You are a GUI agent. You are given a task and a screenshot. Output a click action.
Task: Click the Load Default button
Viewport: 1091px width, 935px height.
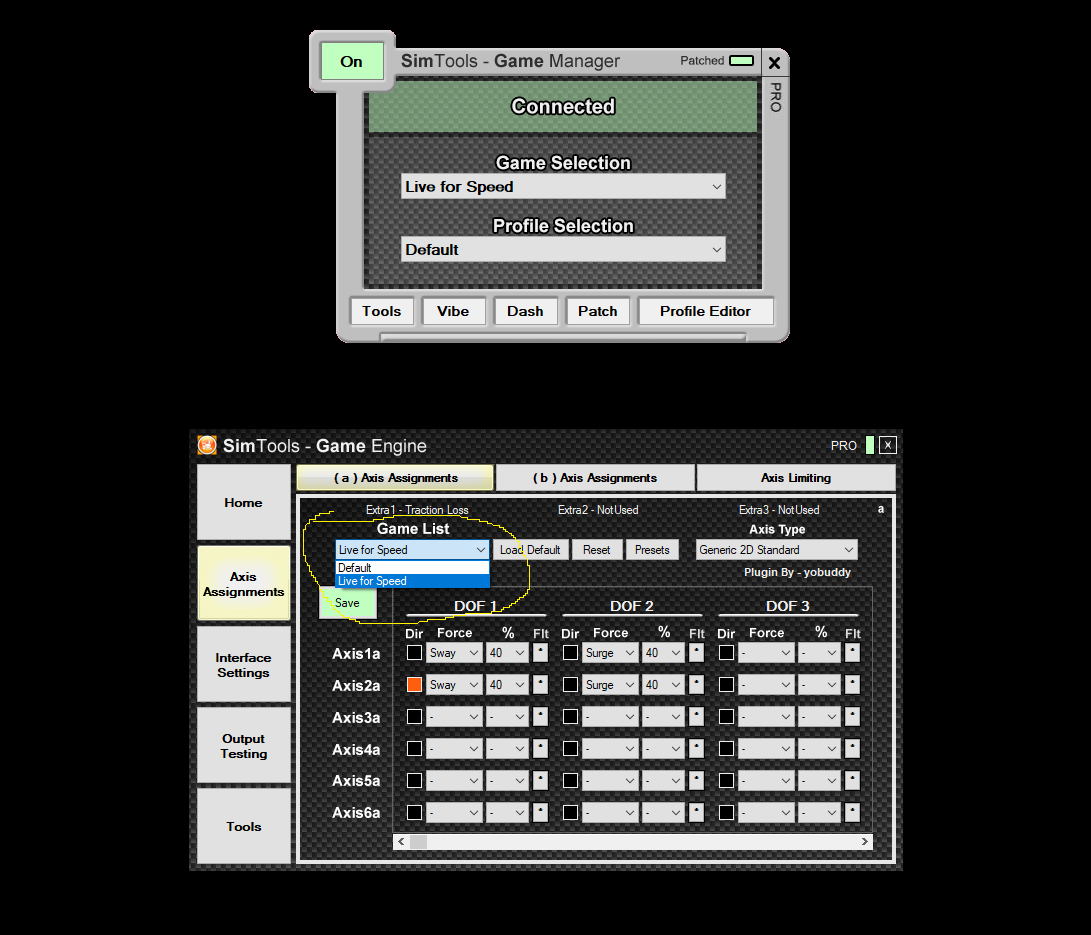coord(530,550)
